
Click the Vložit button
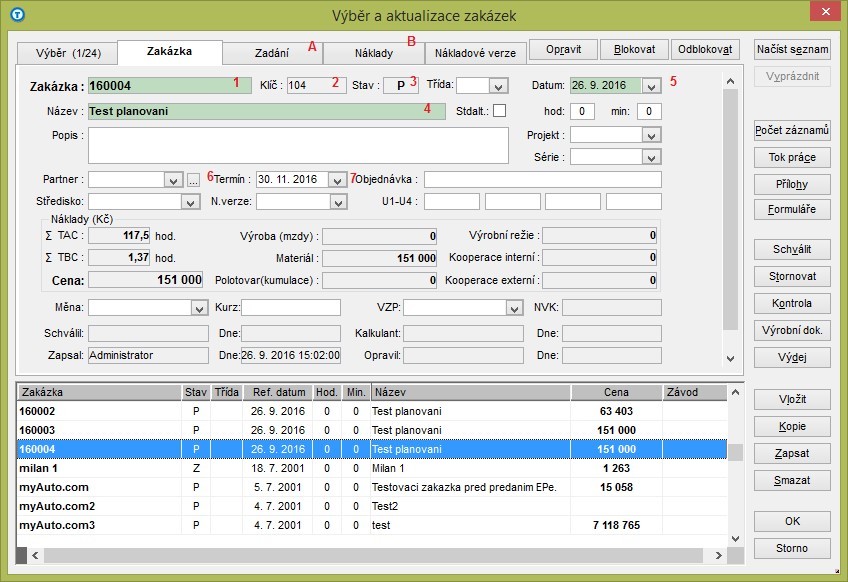[792, 399]
